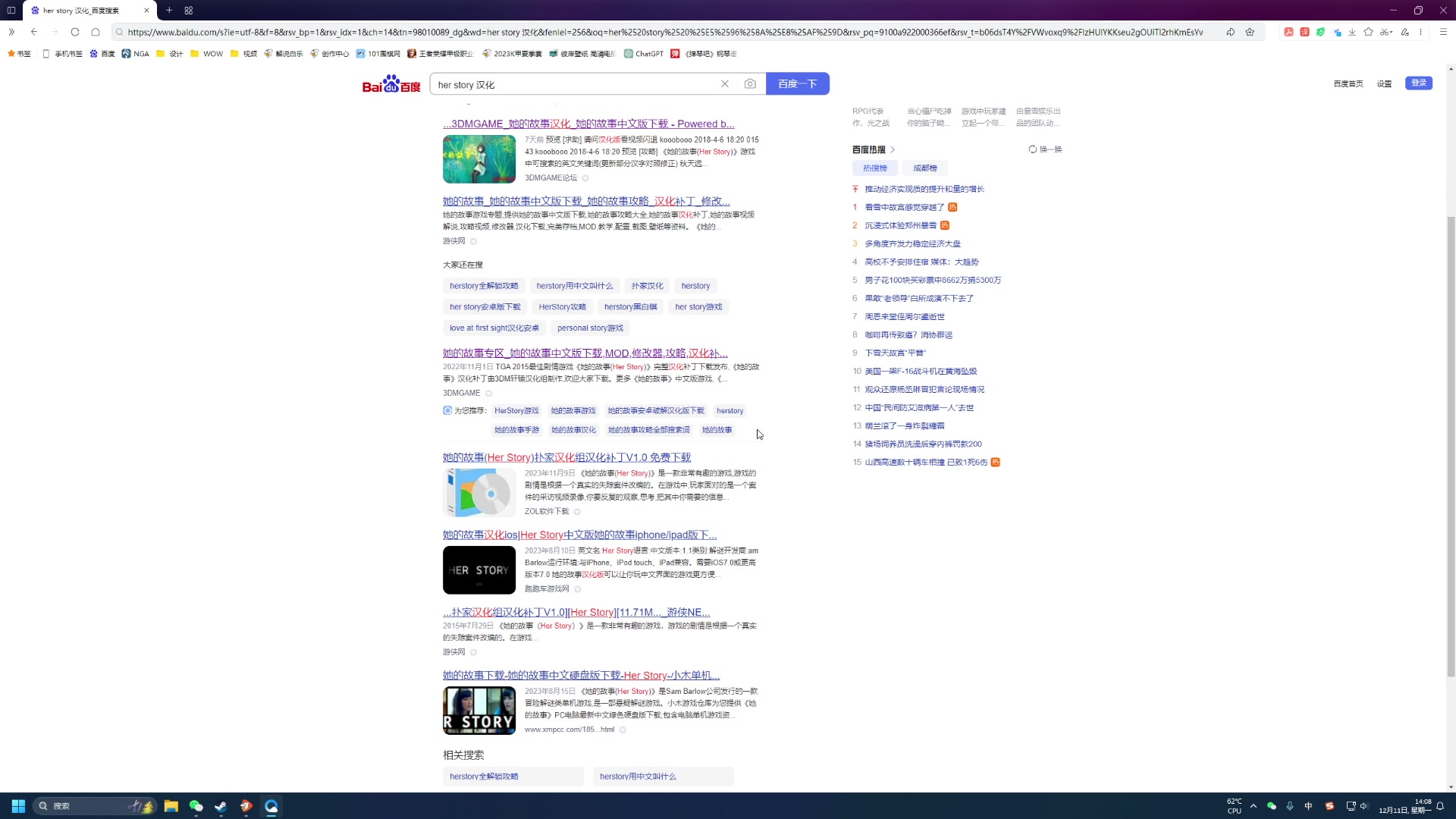
Task: Click the 百度一下 search button
Action: pyautogui.click(x=798, y=84)
